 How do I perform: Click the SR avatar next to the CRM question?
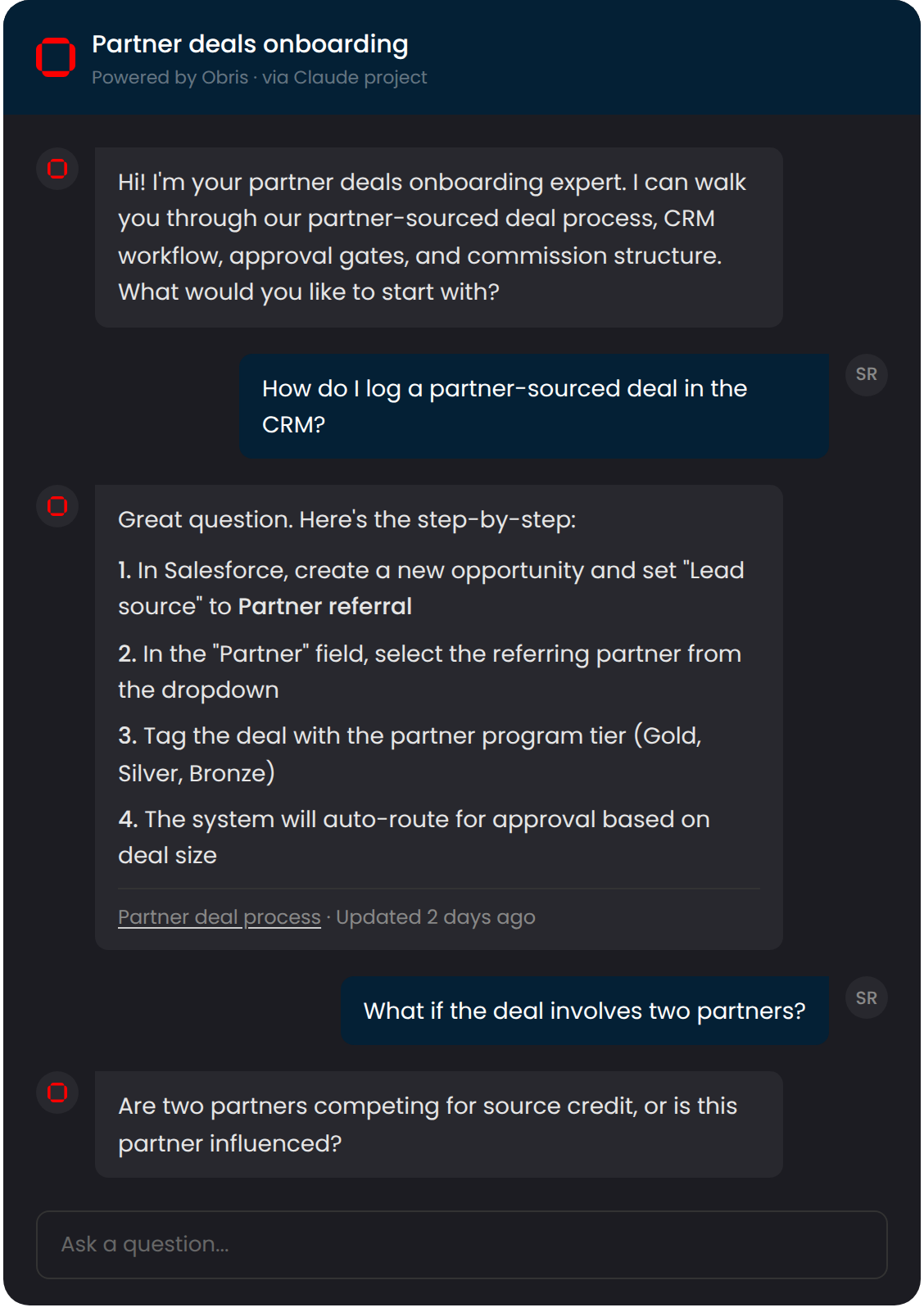pyautogui.click(x=867, y=374)
